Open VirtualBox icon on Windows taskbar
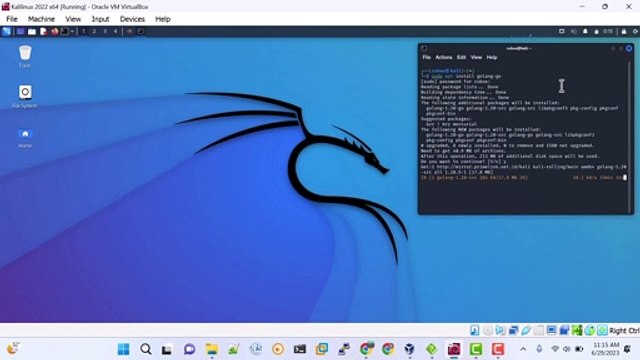 409,349
